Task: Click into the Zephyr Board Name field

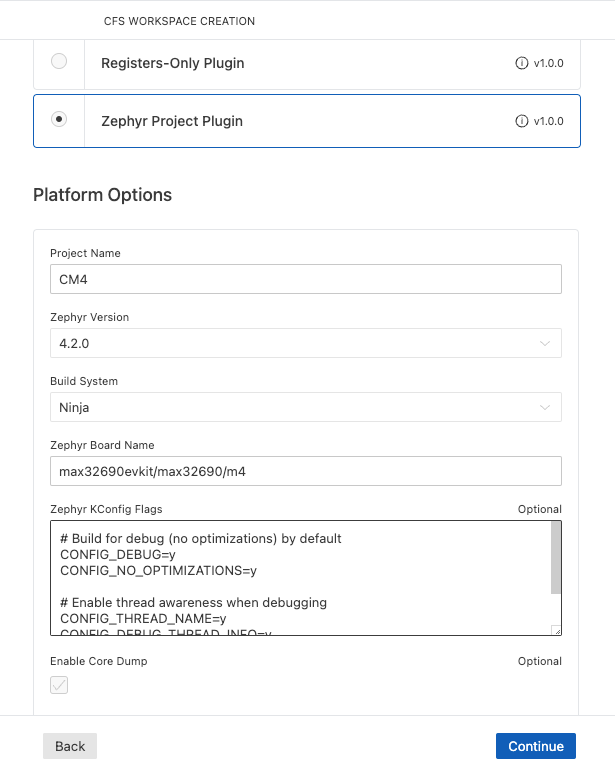Action: (x=305, y=471)
